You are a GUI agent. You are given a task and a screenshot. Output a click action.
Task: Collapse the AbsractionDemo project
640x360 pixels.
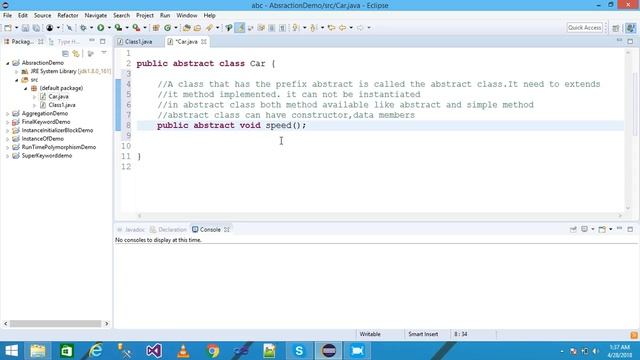pos(7,63)
